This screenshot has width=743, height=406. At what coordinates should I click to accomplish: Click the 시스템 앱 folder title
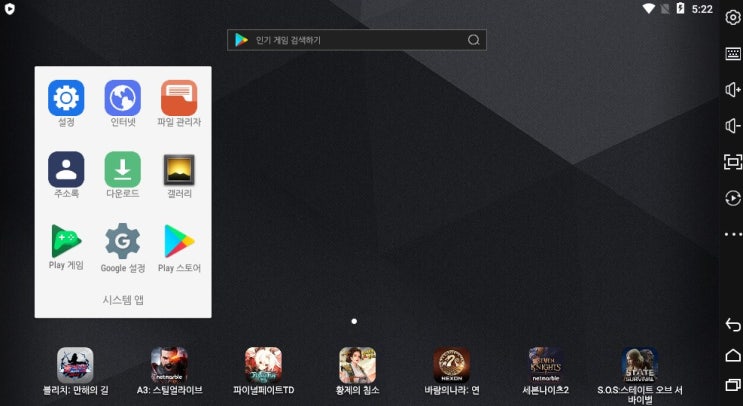click(123, 300)
